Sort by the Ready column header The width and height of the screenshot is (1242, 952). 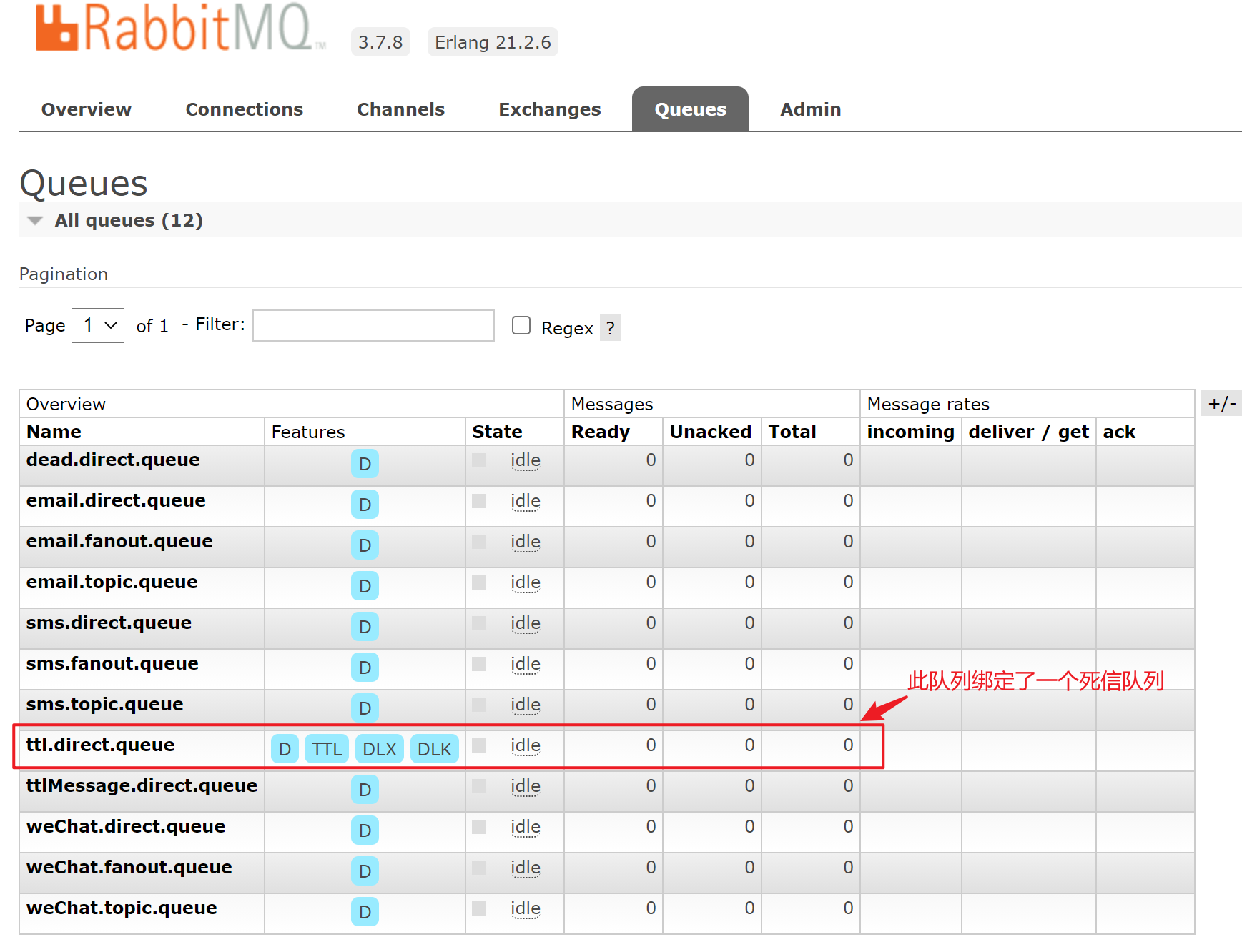600,432
